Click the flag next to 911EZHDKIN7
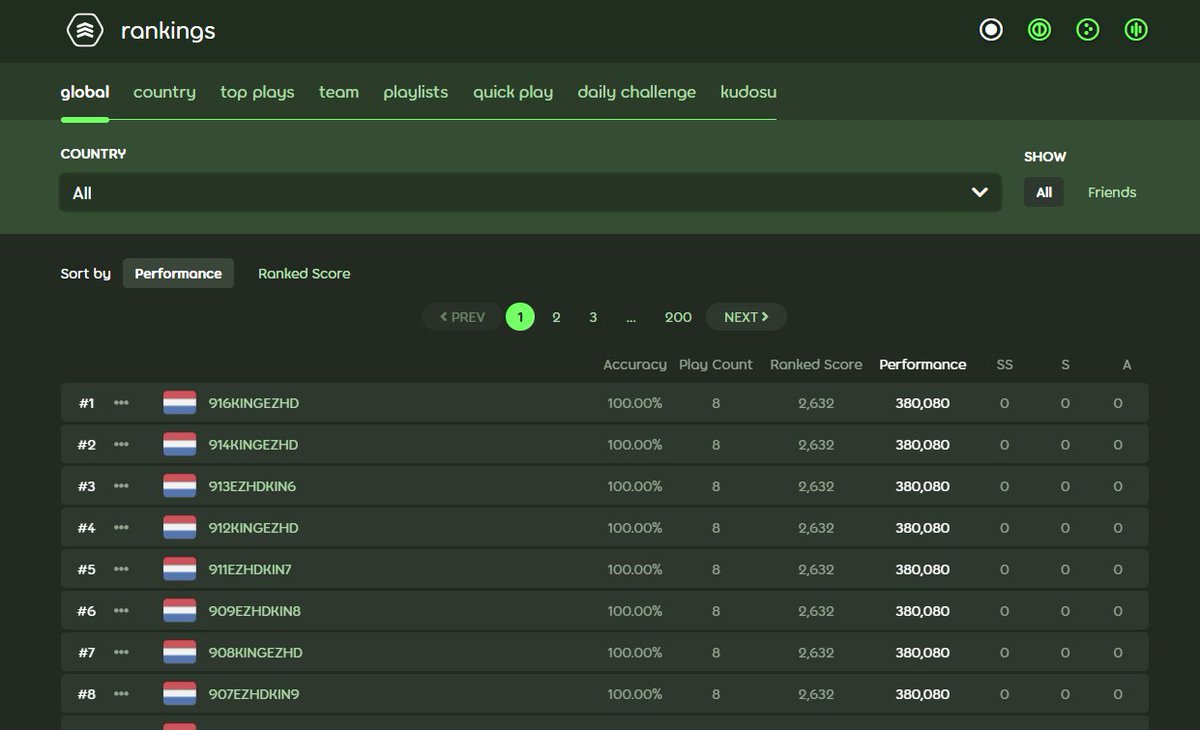 (x=180, y=569)
